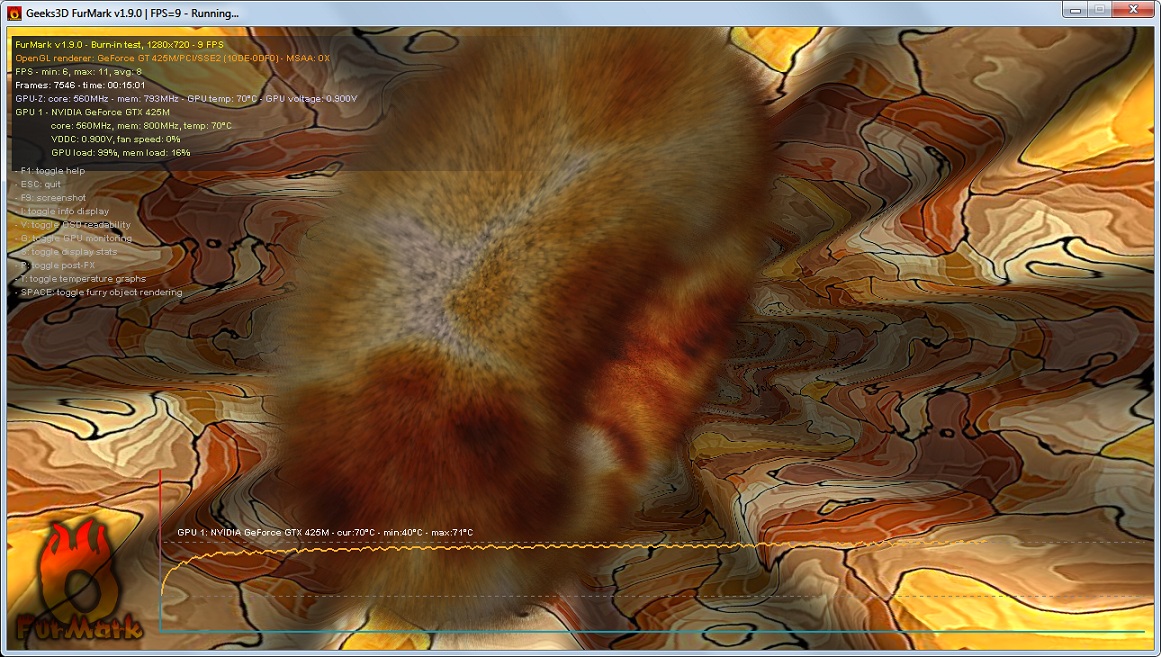
Task: Click the FurMark flame icon in title bar
Action: [x=13, y=13]
